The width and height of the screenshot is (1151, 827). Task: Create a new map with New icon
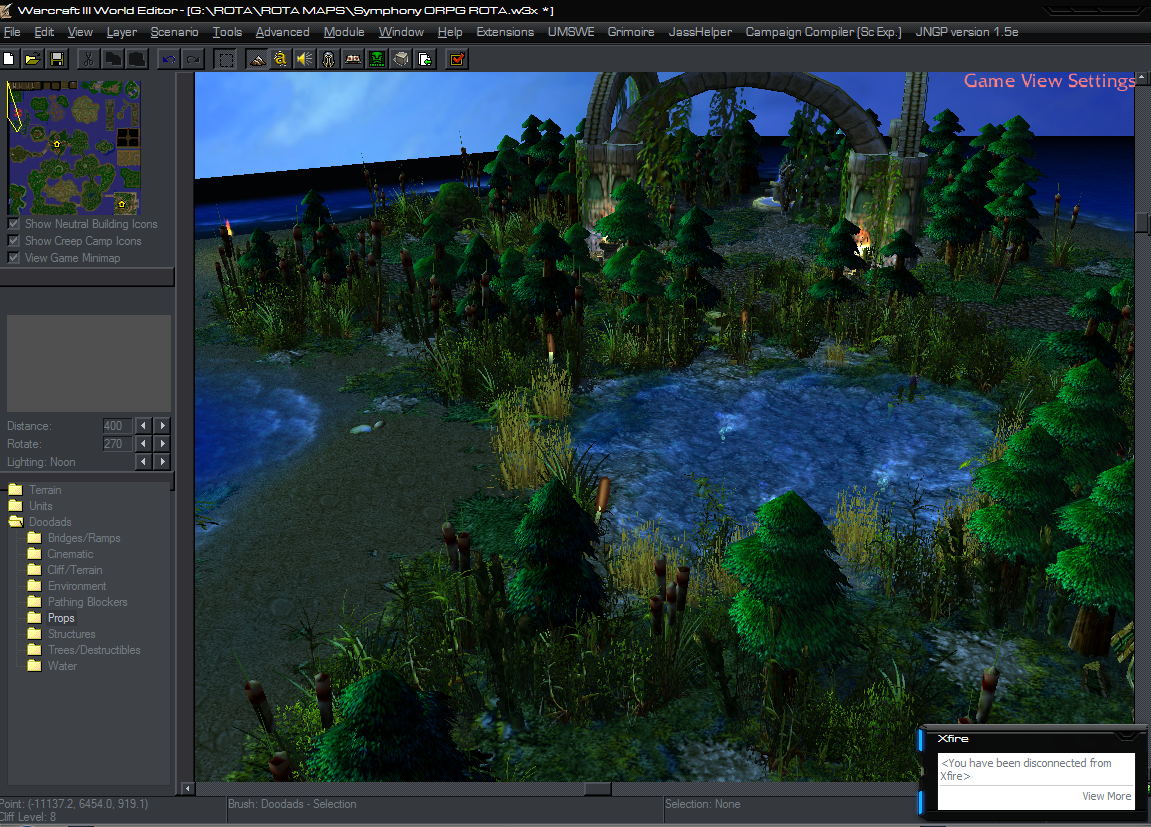tap(10, 59)
